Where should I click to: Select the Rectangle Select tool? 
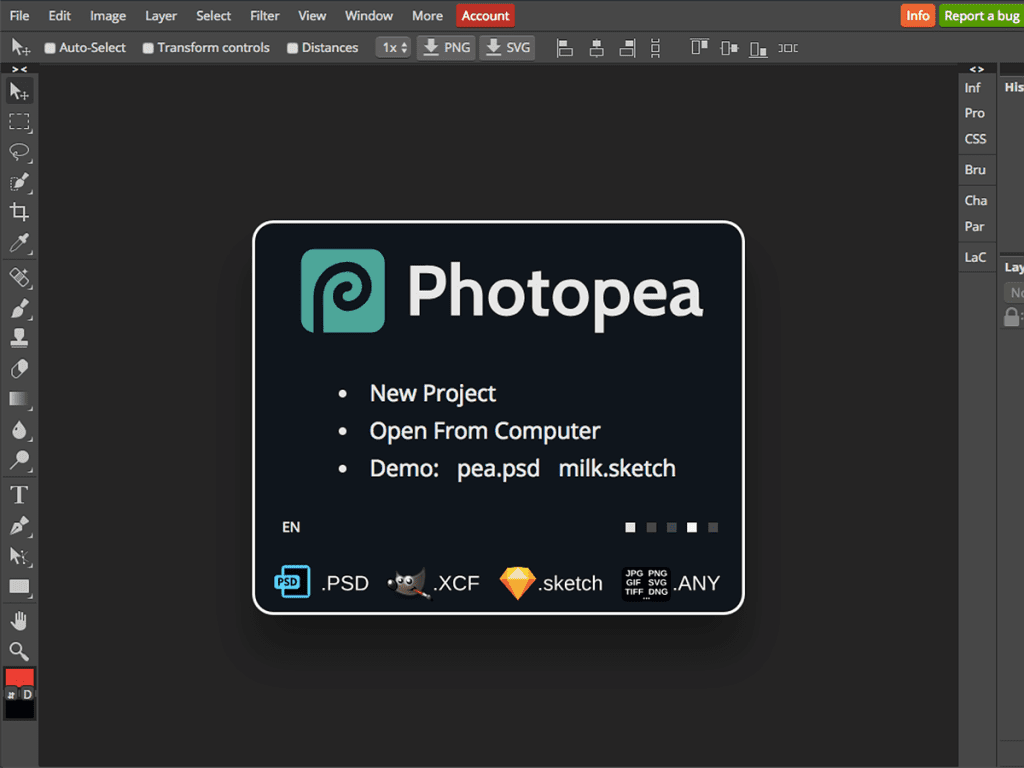tap(19, 121)
